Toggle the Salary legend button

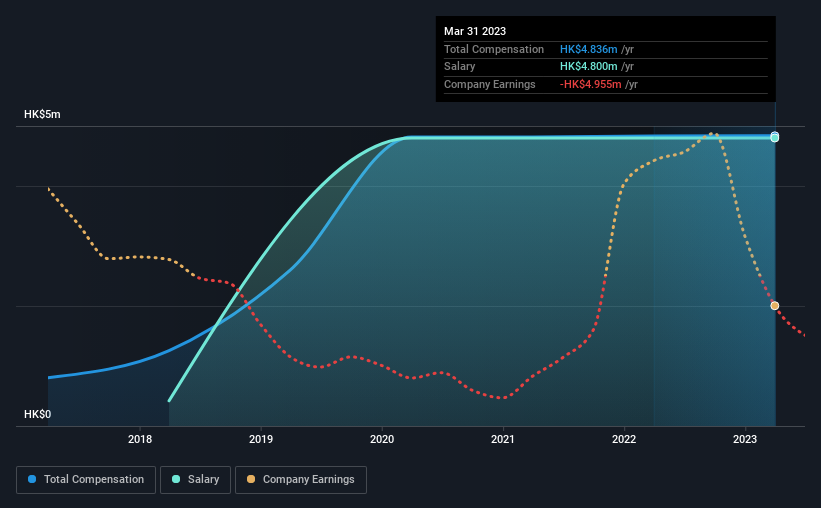[195, 480]
